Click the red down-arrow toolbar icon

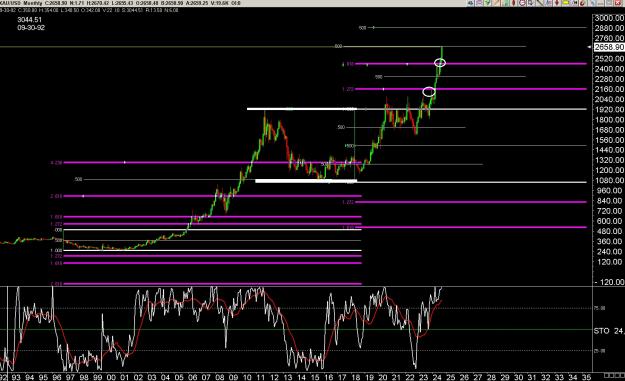coord(557,3)
